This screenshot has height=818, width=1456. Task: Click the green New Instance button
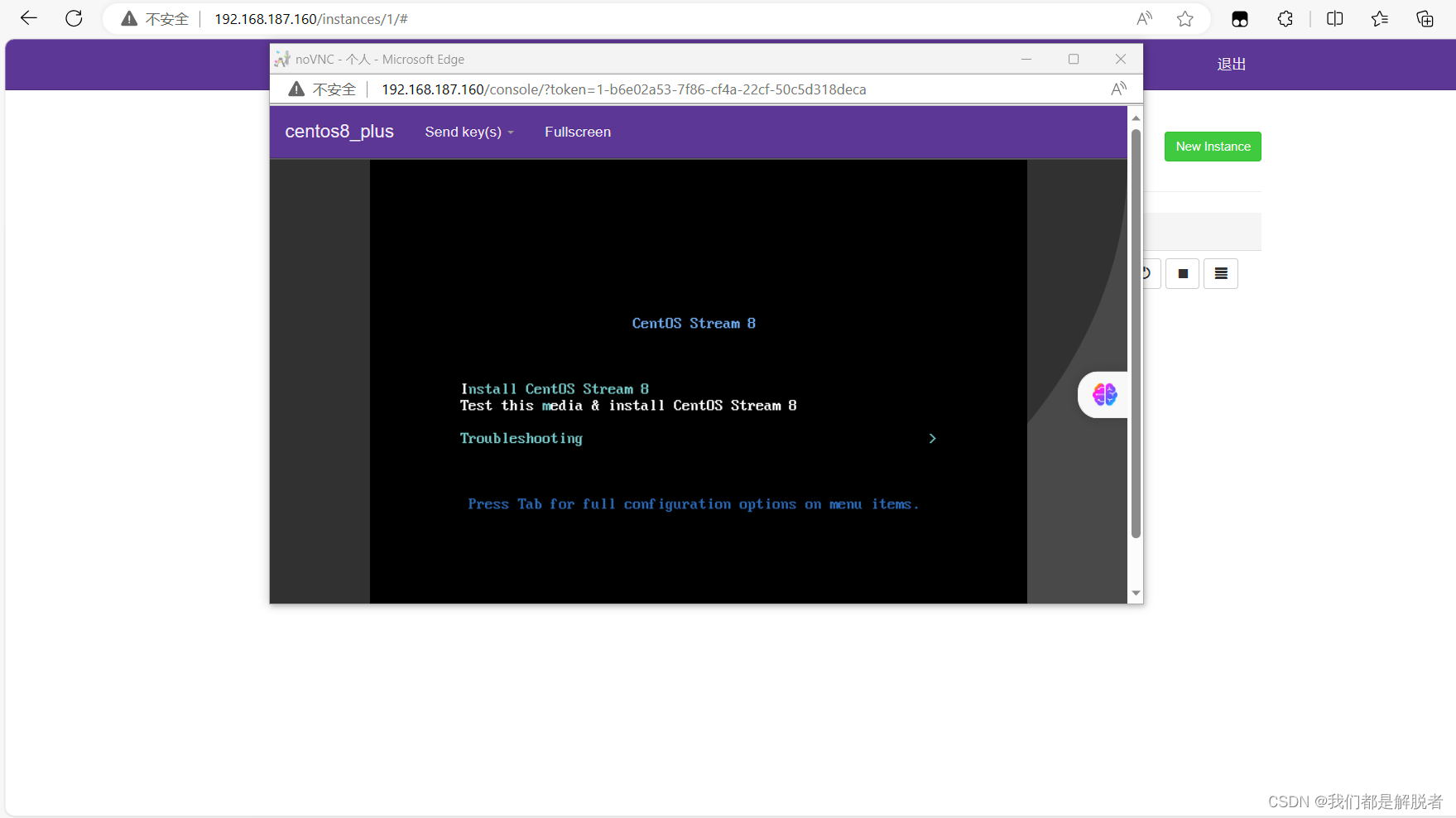(x=1213, y=147)
